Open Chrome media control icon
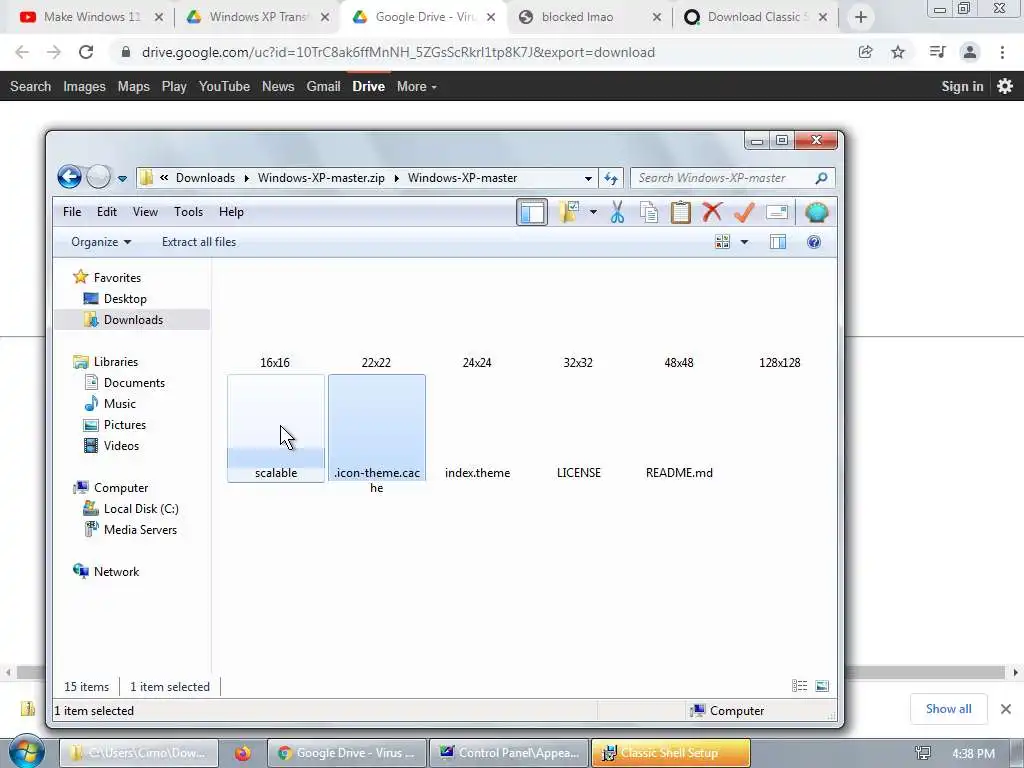Screen dimensions: 1024x768 (x=937, y=52)
